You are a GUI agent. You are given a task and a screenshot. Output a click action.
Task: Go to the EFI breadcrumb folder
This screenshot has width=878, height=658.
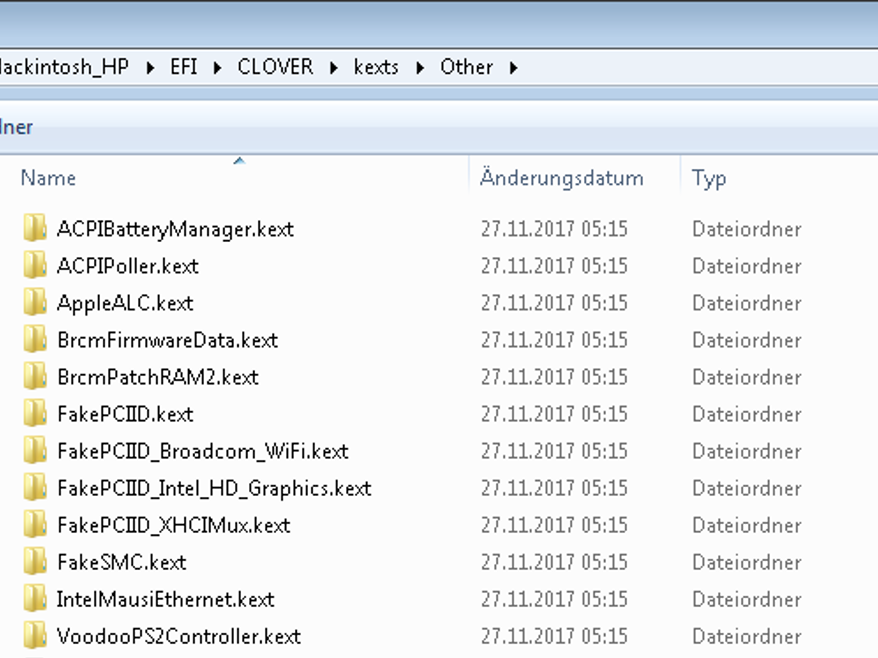[183, 68]
